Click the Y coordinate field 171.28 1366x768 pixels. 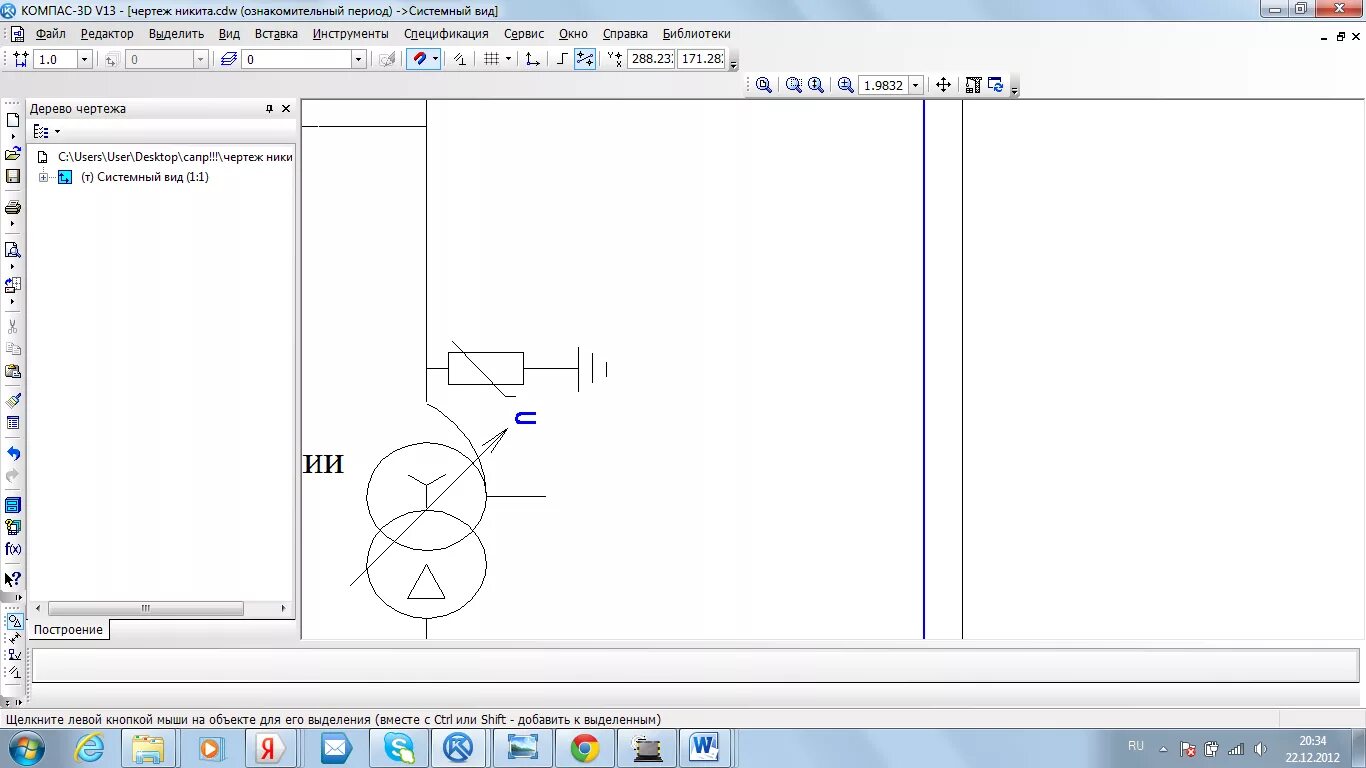click(x=701, y=59)
